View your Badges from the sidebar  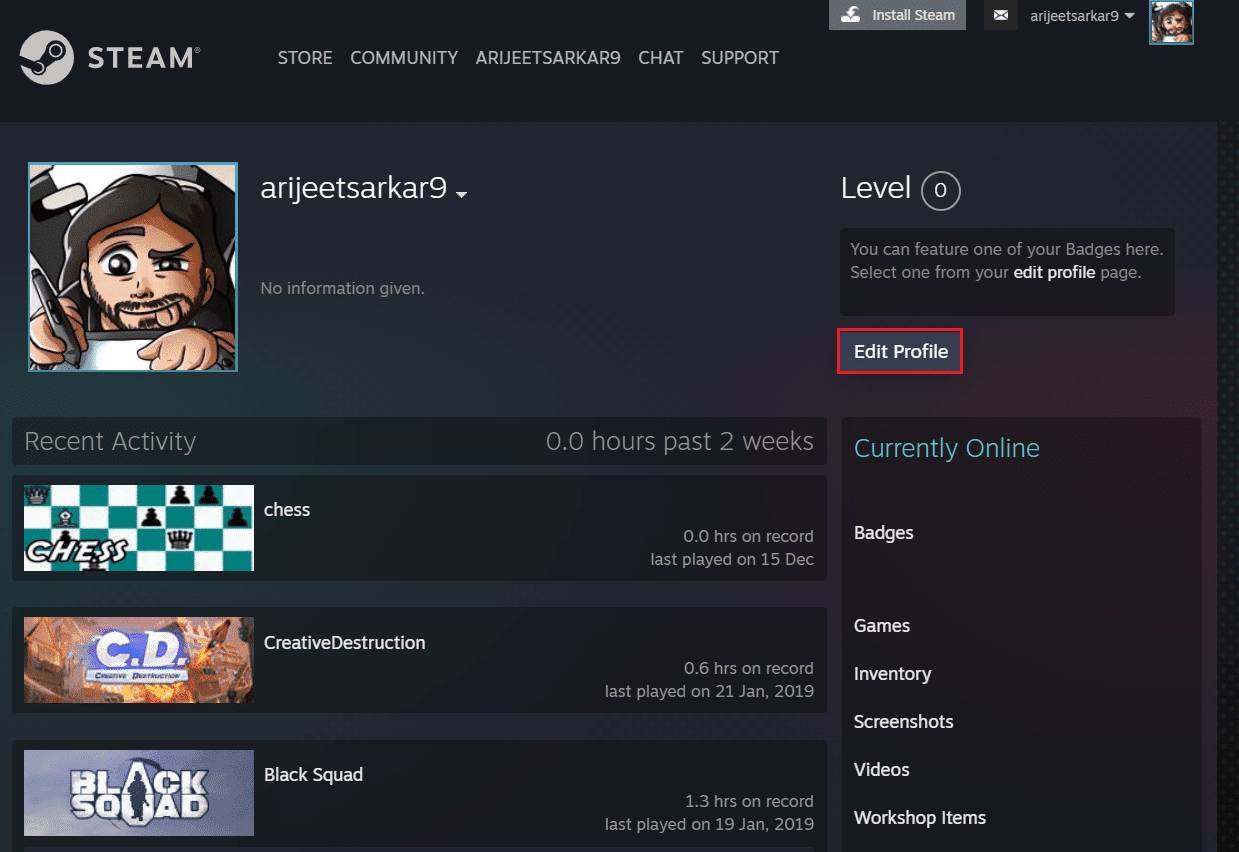coord(883,533)
